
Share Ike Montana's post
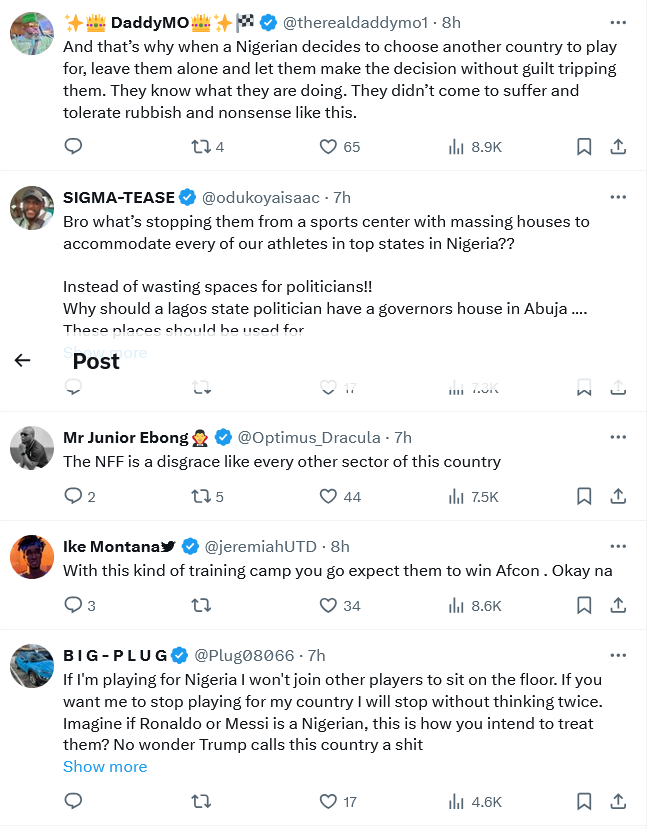pyautogui.click(x=618, y=605)
